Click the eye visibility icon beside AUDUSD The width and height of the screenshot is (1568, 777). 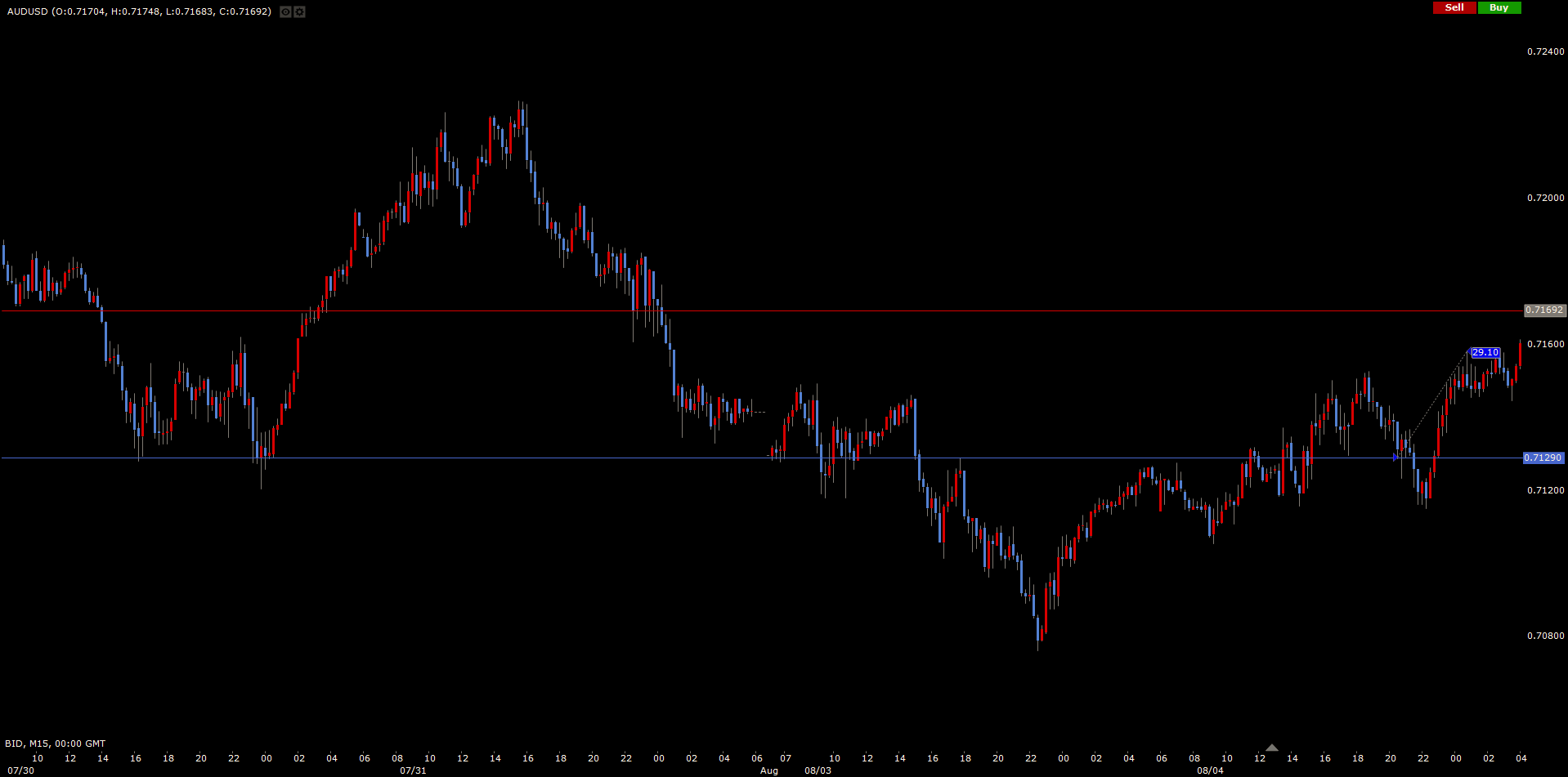click(x=285, y=11)
